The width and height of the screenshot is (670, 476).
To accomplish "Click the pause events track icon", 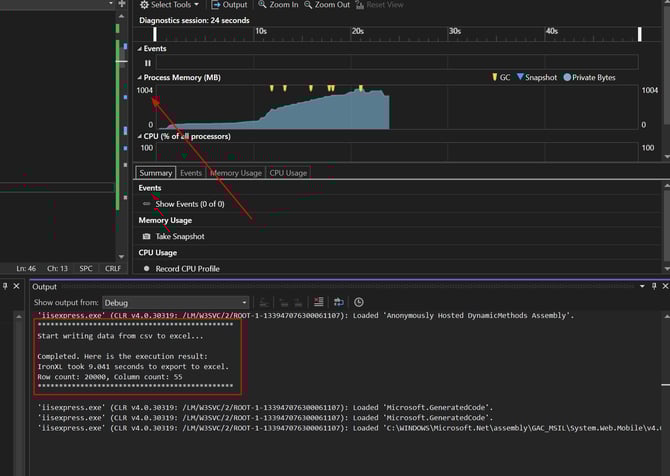I will (148, 63).
